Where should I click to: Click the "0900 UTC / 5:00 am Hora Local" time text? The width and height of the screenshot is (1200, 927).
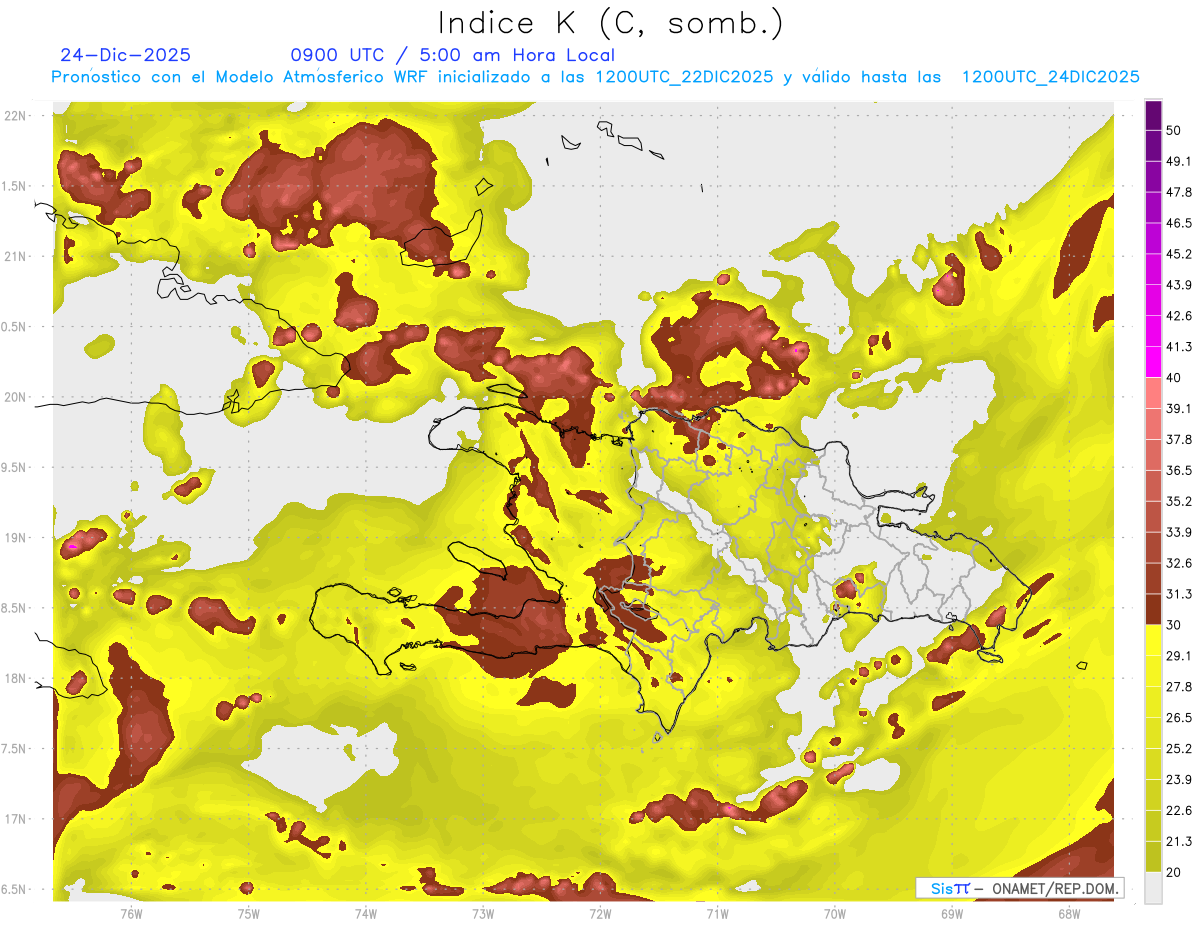coord(452,55)
